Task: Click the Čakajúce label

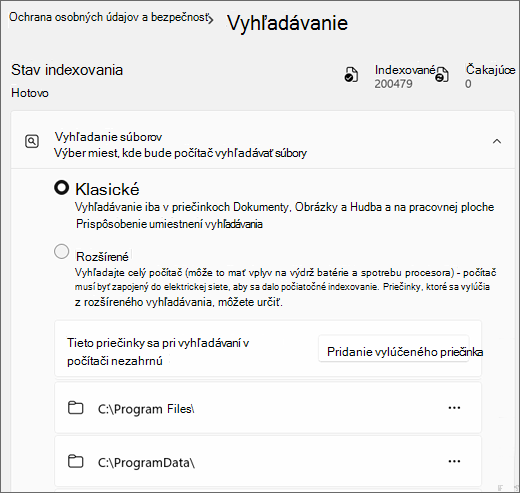Action: pos(490,70)
